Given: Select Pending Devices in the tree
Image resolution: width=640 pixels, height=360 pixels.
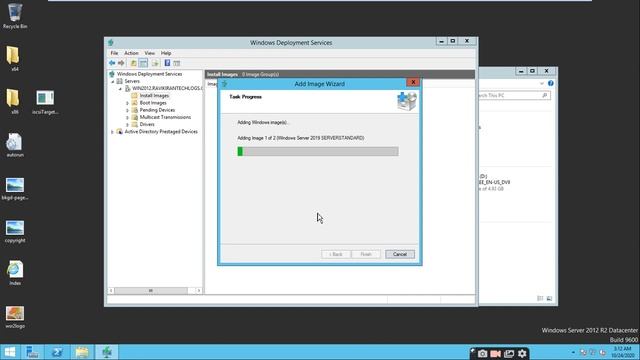Looking at the screenshot, I should tap(157, 110).
